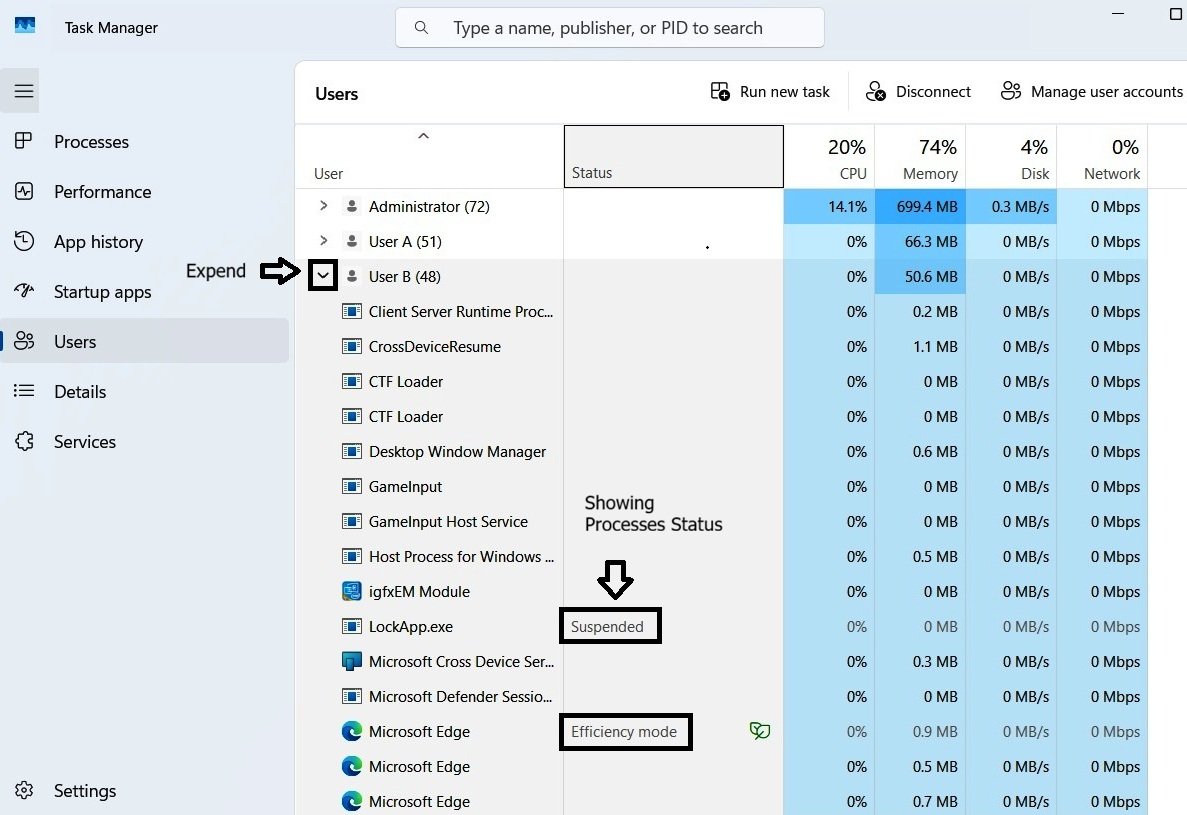Click the Client Server Runtime Process icon

click(351, 311)
